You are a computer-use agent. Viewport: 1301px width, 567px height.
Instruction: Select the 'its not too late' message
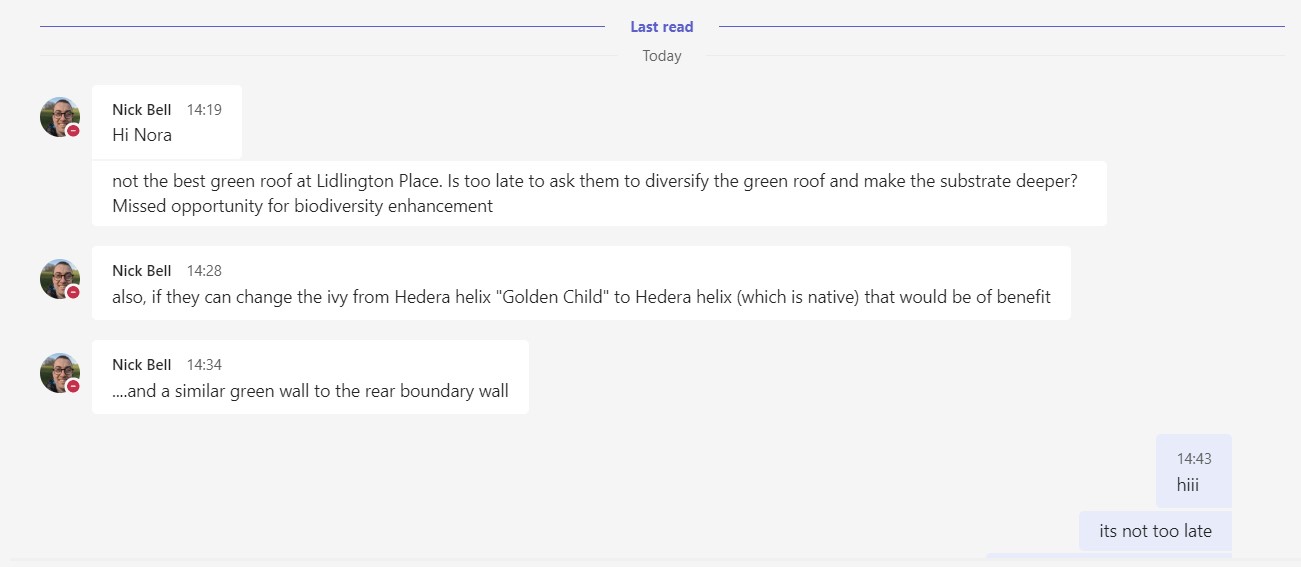click(1155, 531)
